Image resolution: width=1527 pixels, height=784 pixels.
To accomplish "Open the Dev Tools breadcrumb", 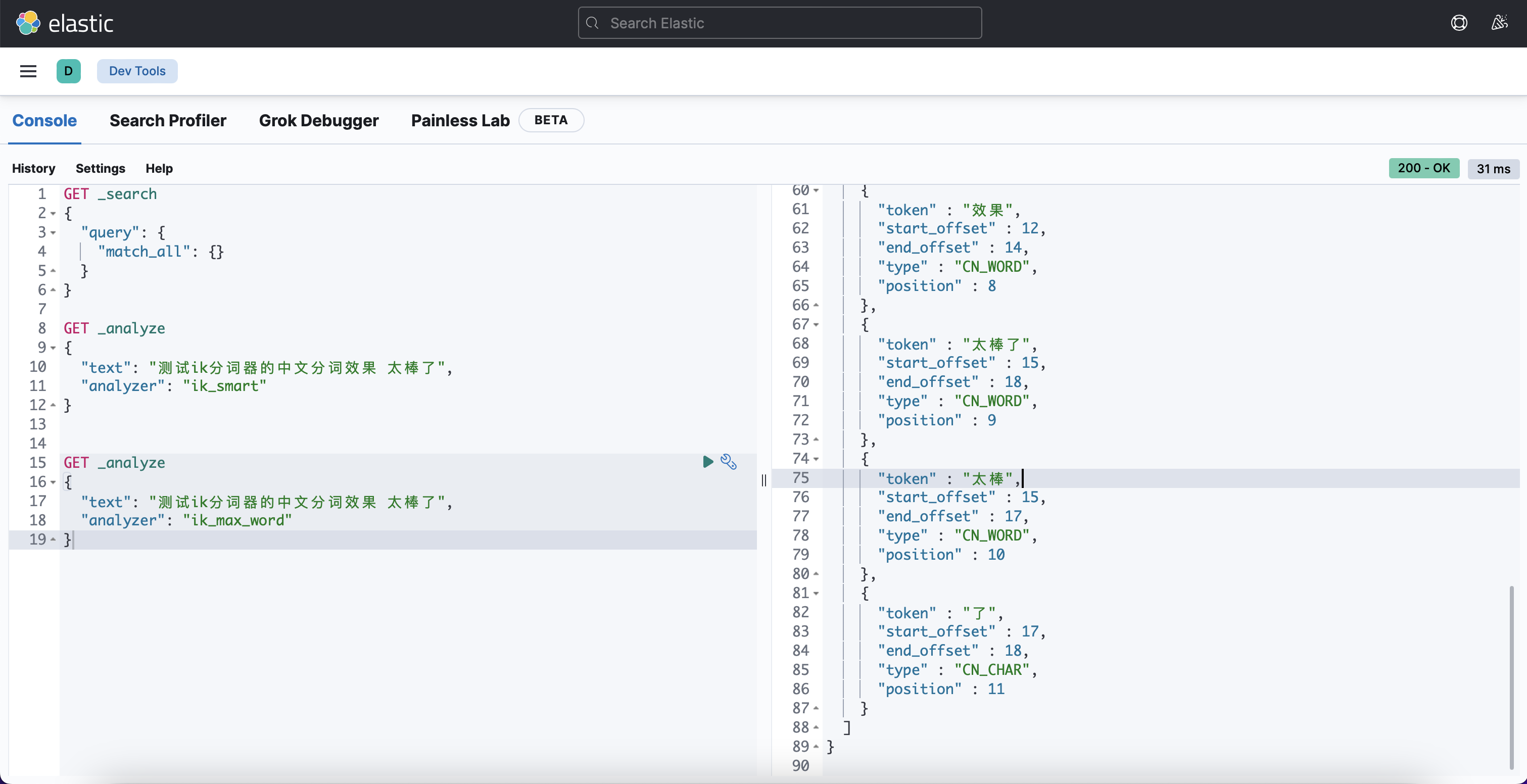I will (x=137, y=71).
